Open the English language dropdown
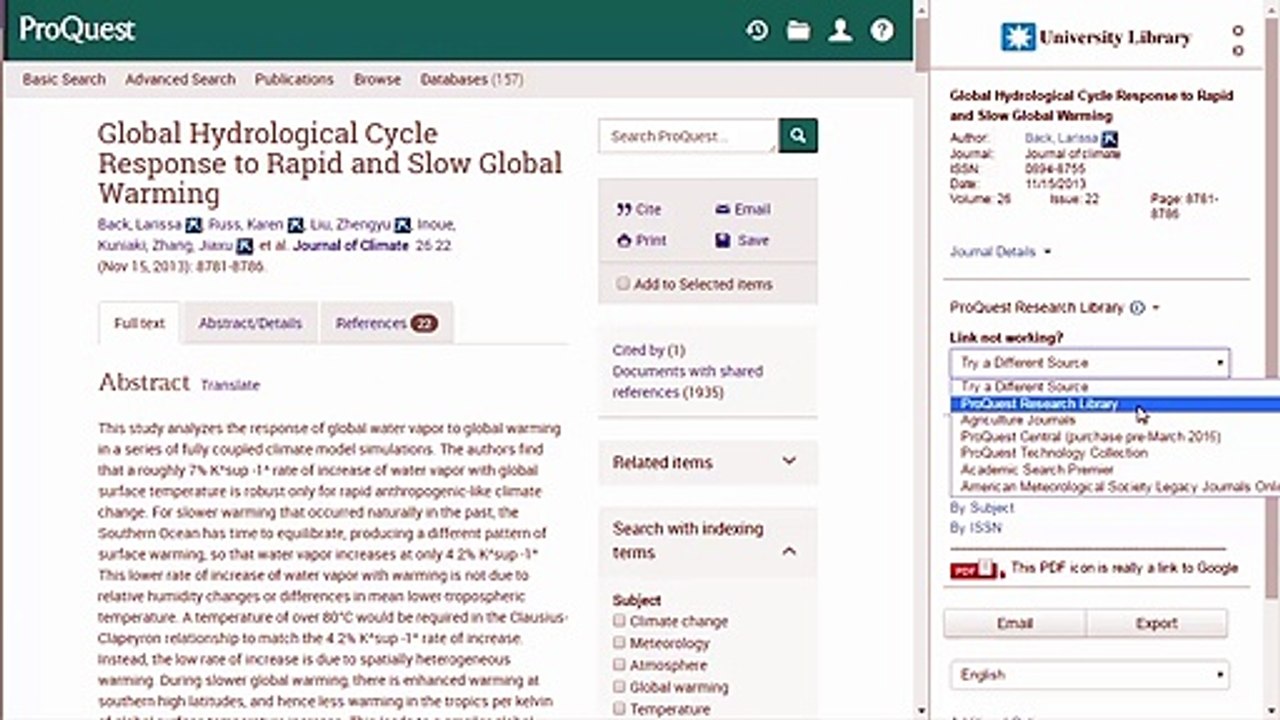 1089,675
